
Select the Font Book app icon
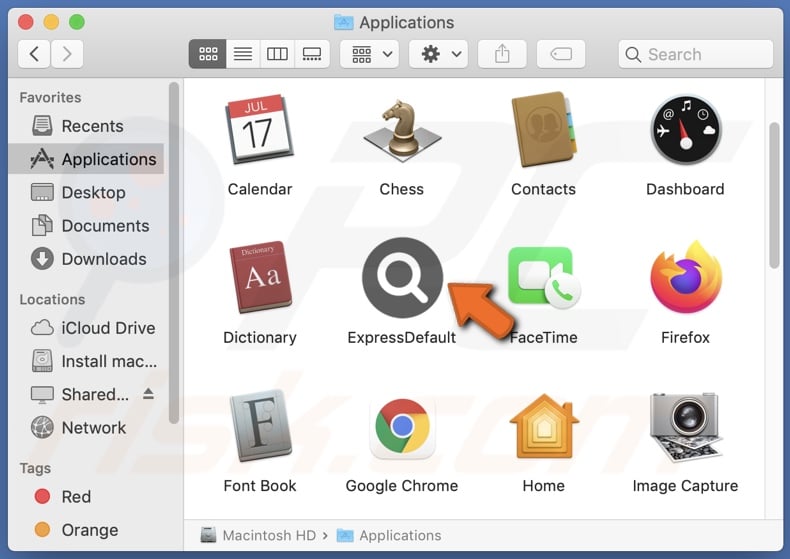(260, 426)
